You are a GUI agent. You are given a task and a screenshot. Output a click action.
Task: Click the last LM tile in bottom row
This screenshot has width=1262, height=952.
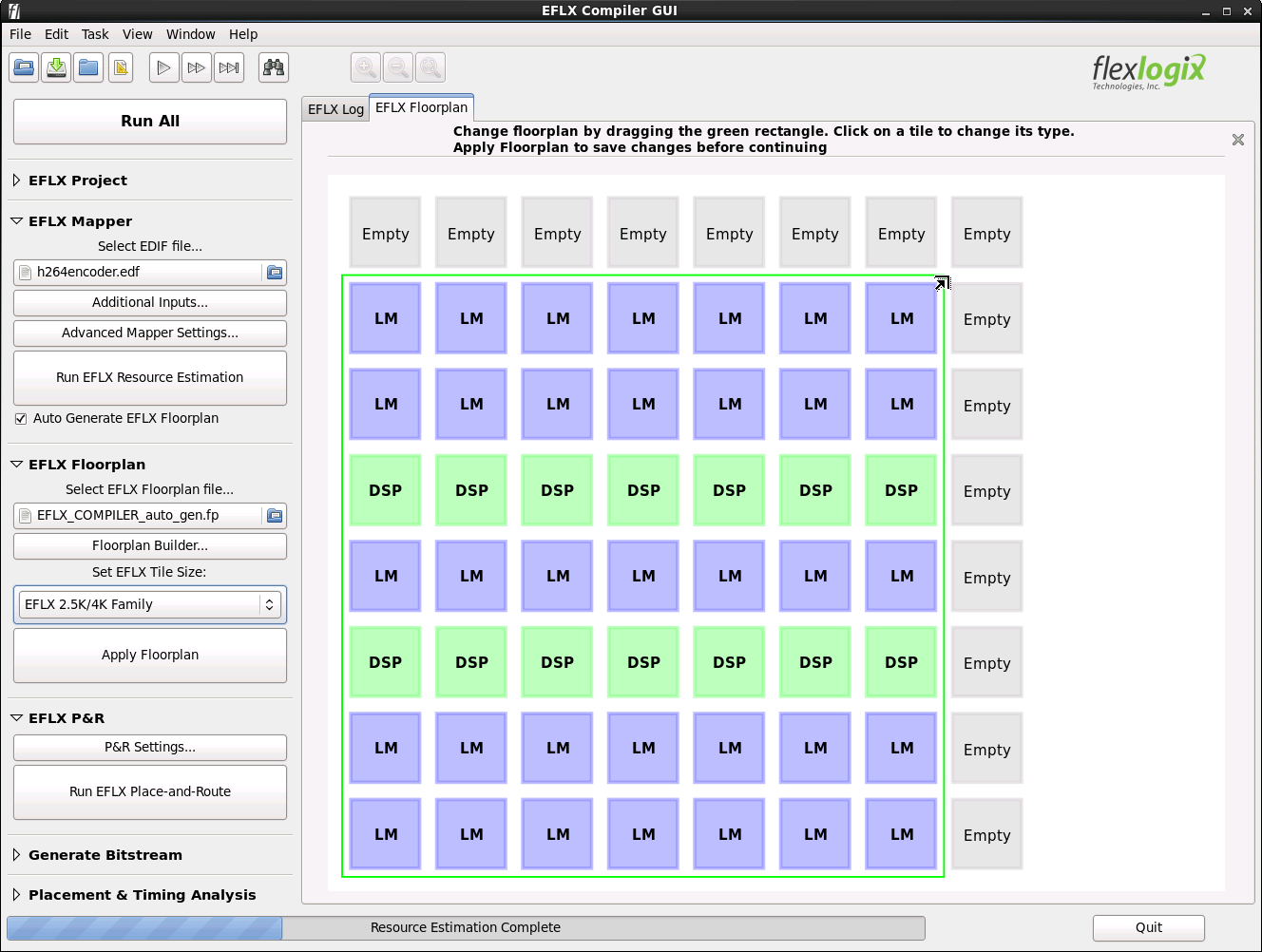coord(901,834)
